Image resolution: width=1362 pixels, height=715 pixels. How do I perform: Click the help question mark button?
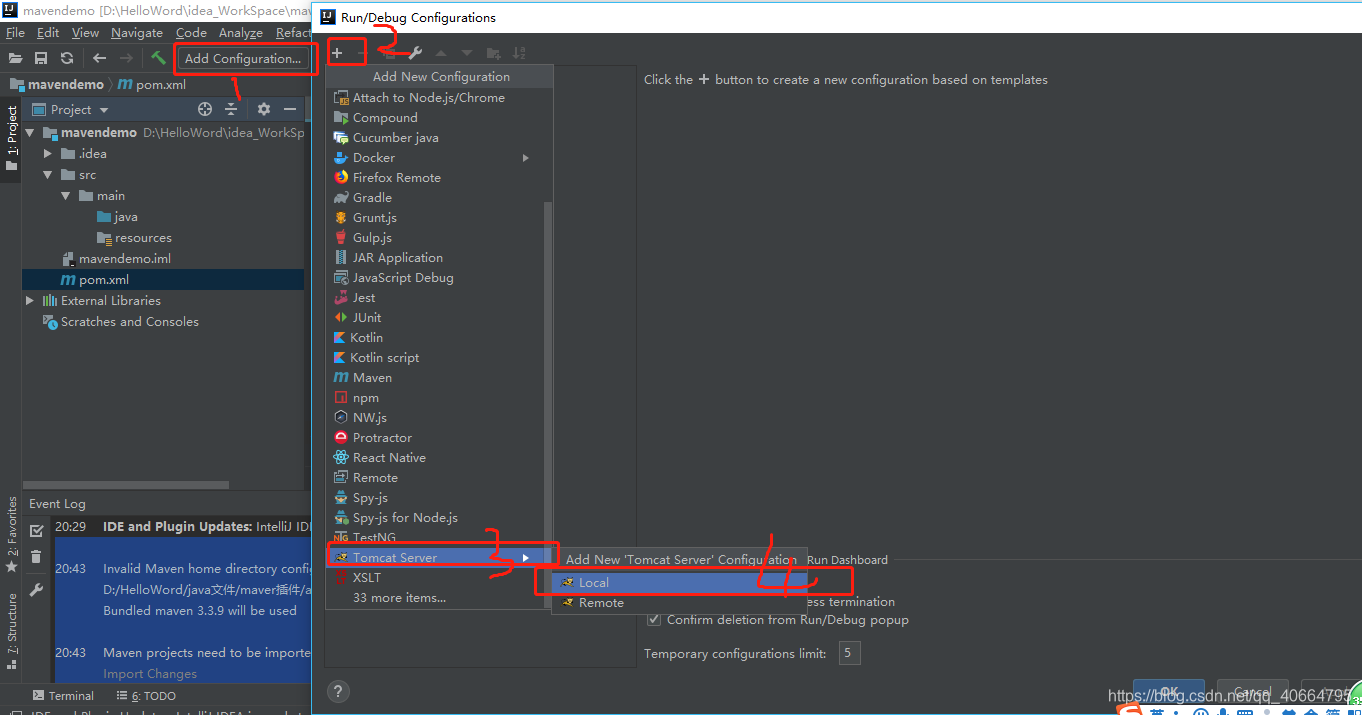tap(338, 691)
